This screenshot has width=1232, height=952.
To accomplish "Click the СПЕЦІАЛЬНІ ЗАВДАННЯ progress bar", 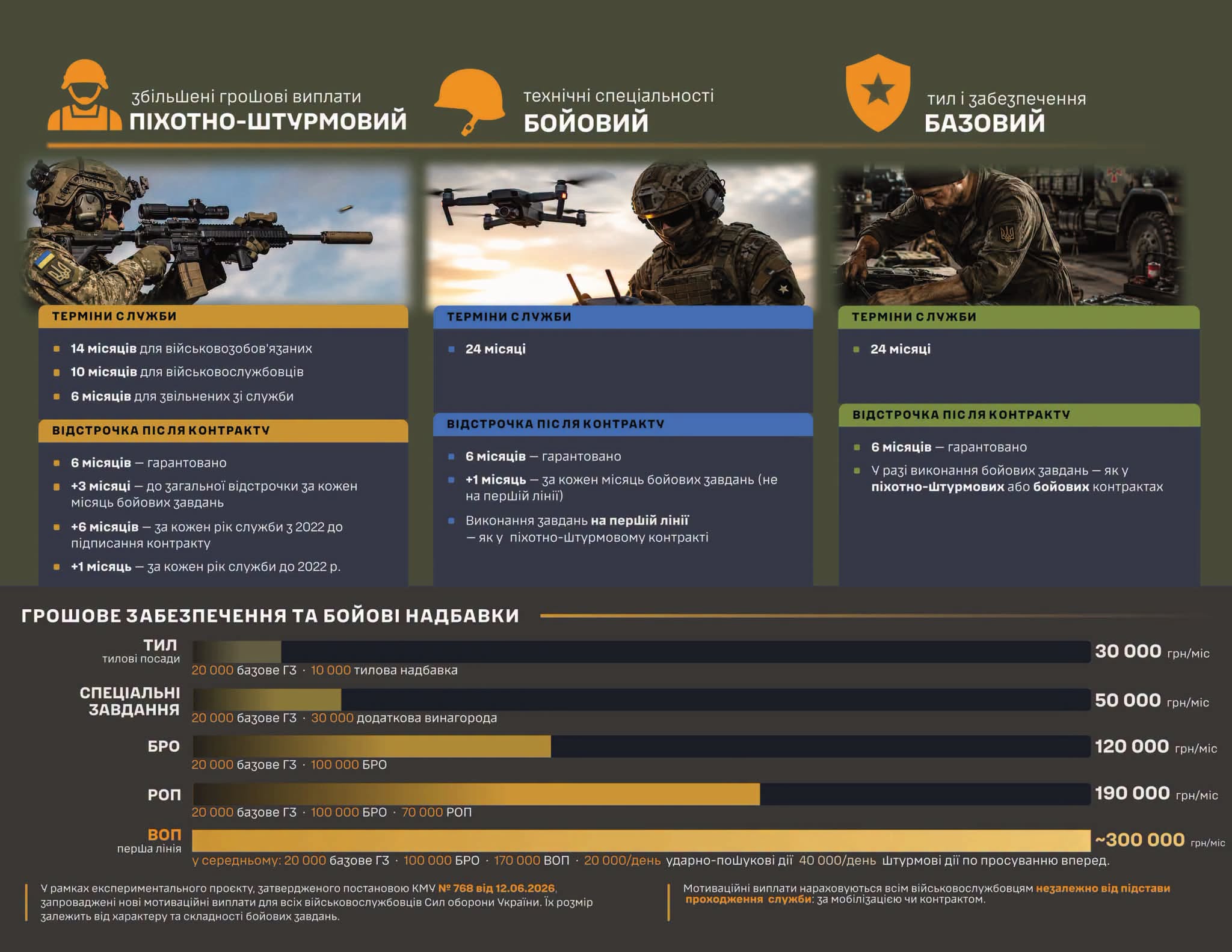I will [641, 699].
